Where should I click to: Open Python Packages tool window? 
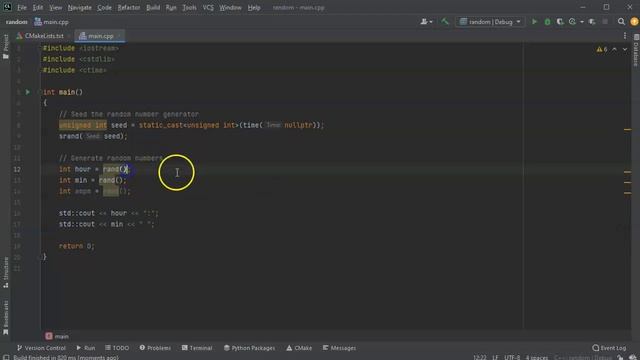[249, 348]
